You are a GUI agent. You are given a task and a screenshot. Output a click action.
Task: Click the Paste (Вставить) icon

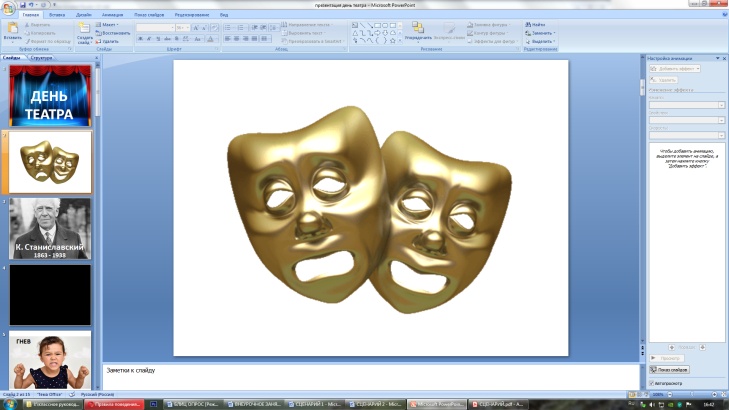pos(11,32)
